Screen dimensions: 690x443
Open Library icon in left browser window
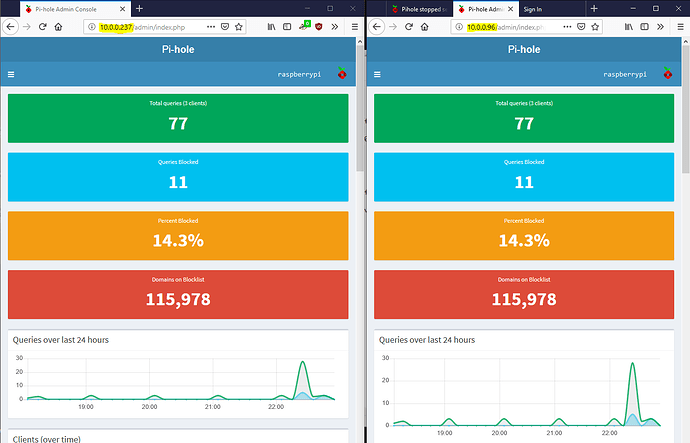[x=269, y=26]
